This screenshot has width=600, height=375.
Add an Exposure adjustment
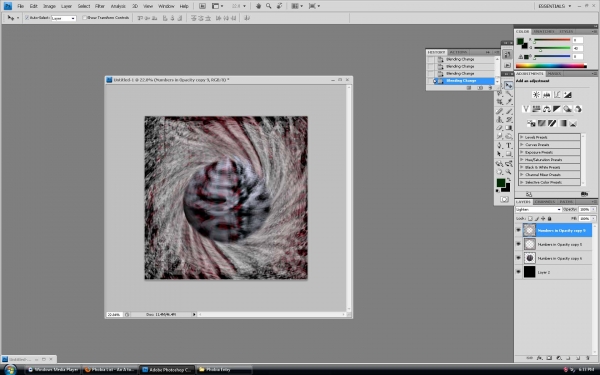pos(567,95)
